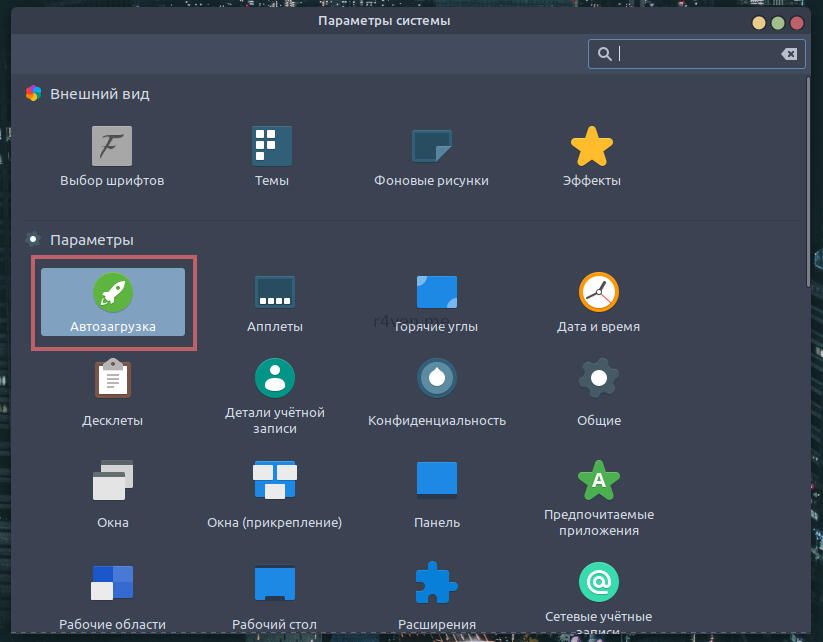Open Дата и время clock icon
Image resolution: width=823 pixels, height=642 pixels.
coord(599,292)
